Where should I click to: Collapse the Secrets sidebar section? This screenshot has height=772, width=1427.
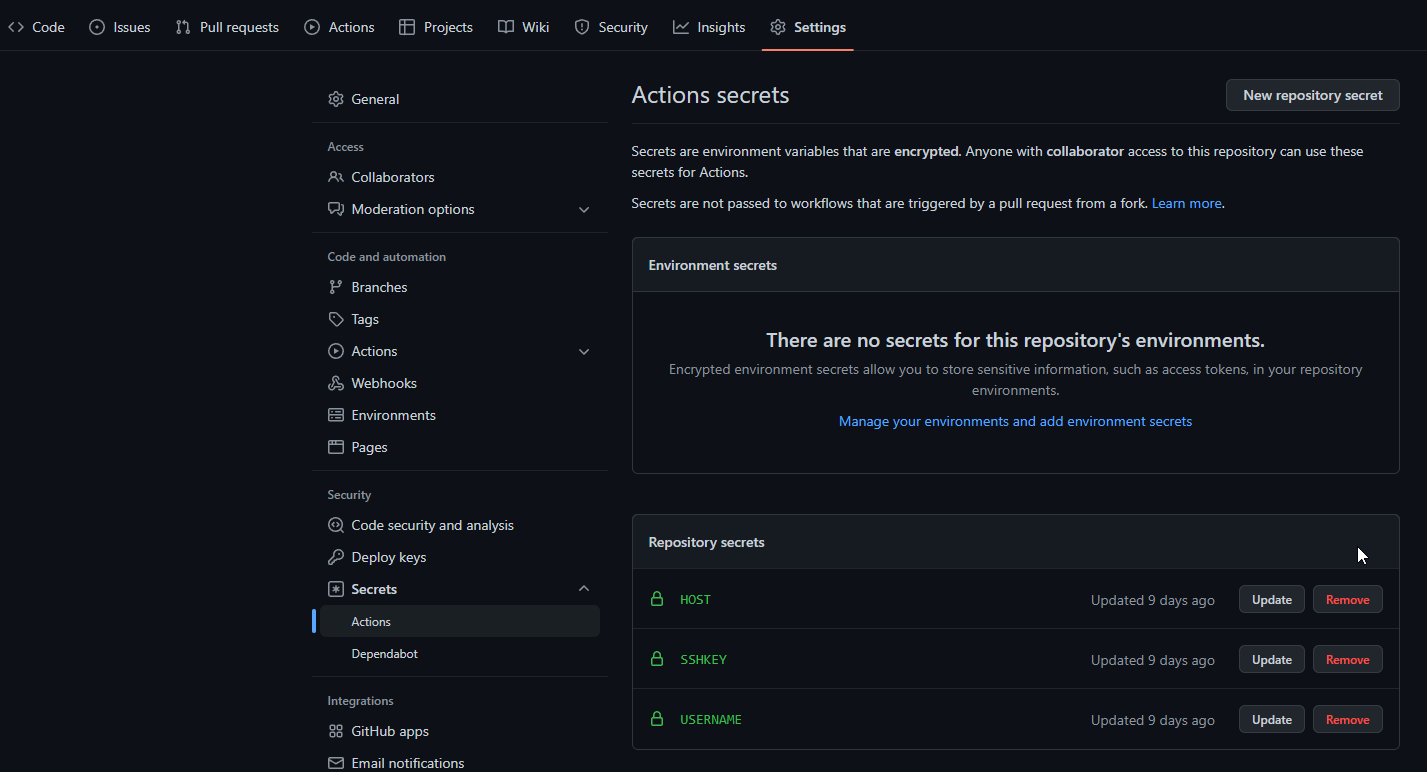pyautogui.click(x=584, y=588)
